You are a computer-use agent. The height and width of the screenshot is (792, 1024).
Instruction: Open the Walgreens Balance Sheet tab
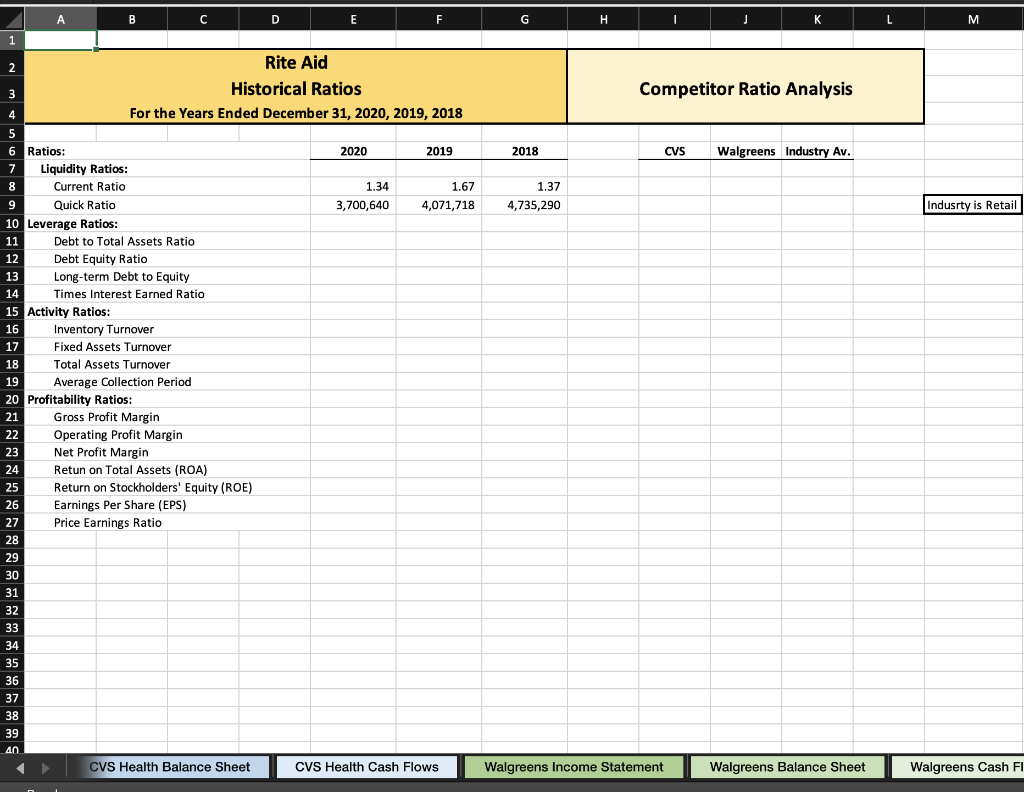click(x=787, y=766)
